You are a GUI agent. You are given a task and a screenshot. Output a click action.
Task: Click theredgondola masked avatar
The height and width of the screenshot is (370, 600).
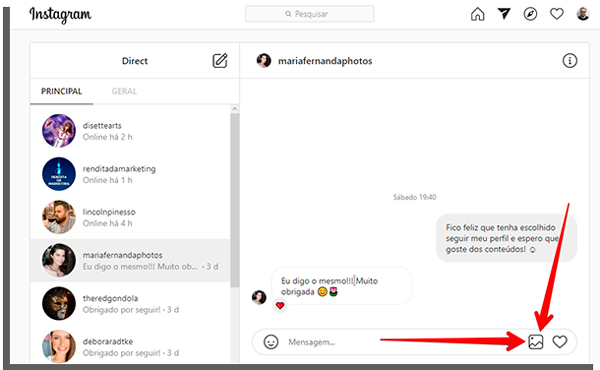59,304
